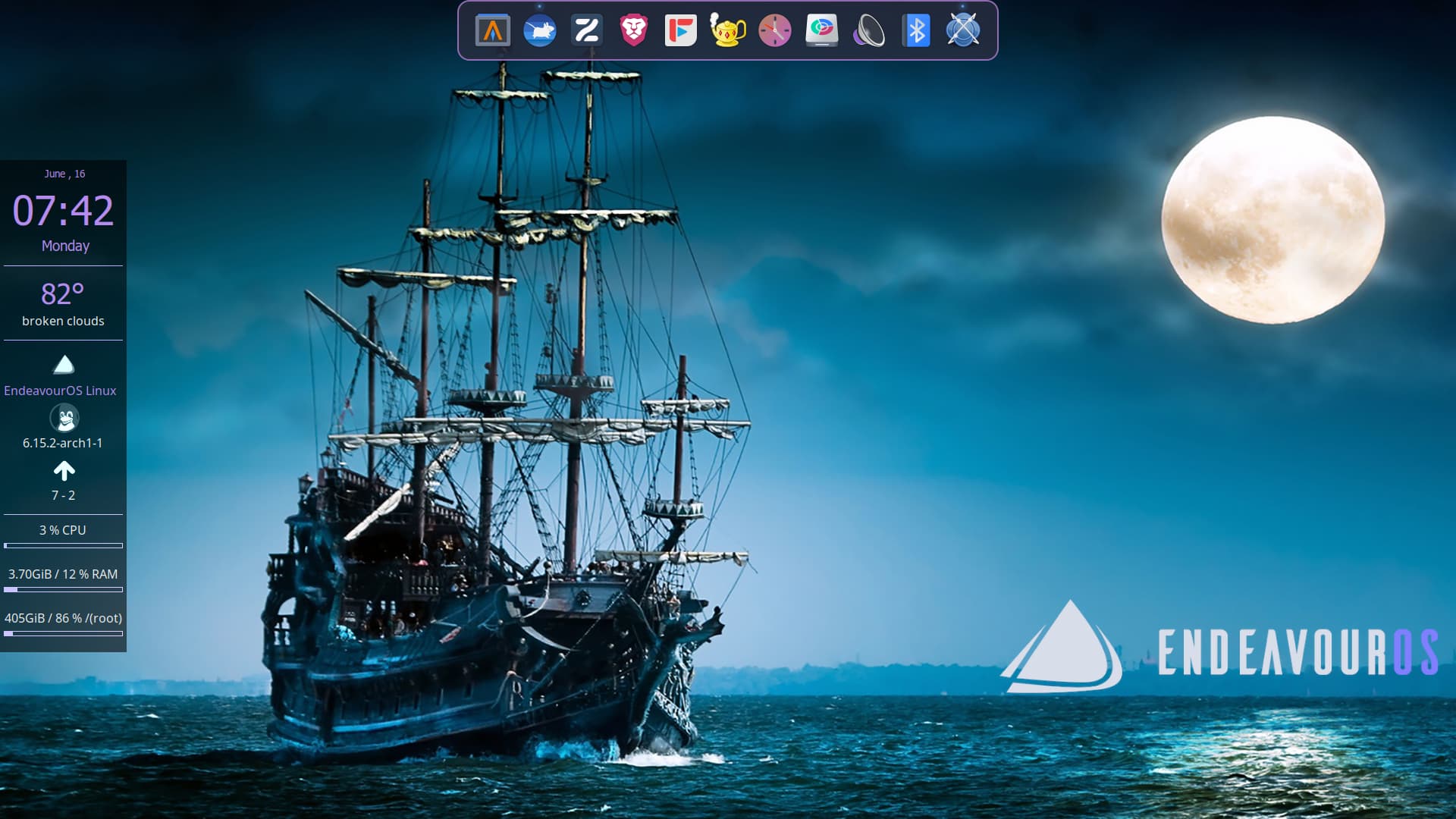Image resolution: width=1456 pixels, height=819 pixels.
Task: Open the Xfce mouse icon in the dock
Action: coord(539,31)
